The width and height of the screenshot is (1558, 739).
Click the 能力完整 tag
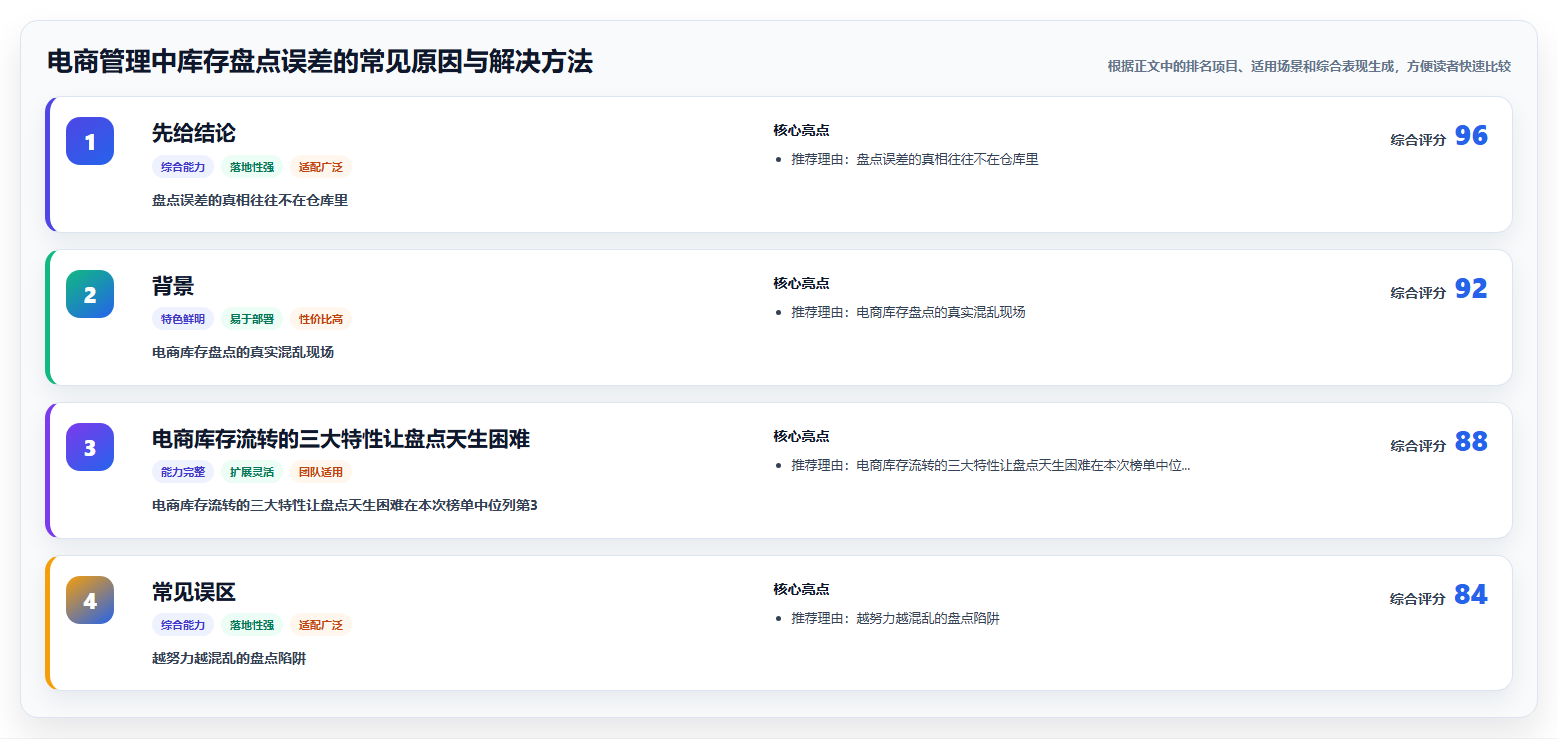tap(183, 472)
